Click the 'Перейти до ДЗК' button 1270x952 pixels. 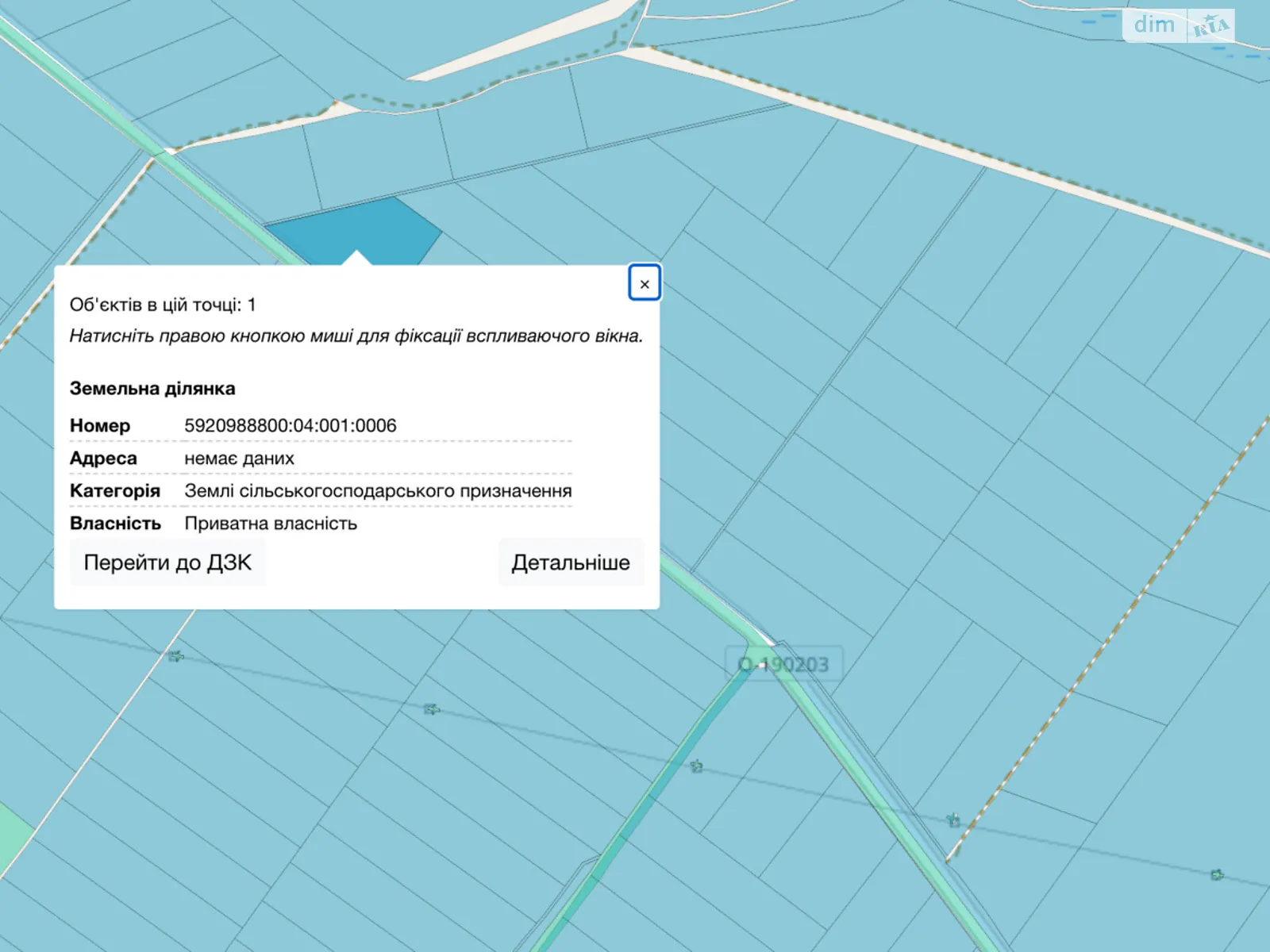[x=167, y=562]
